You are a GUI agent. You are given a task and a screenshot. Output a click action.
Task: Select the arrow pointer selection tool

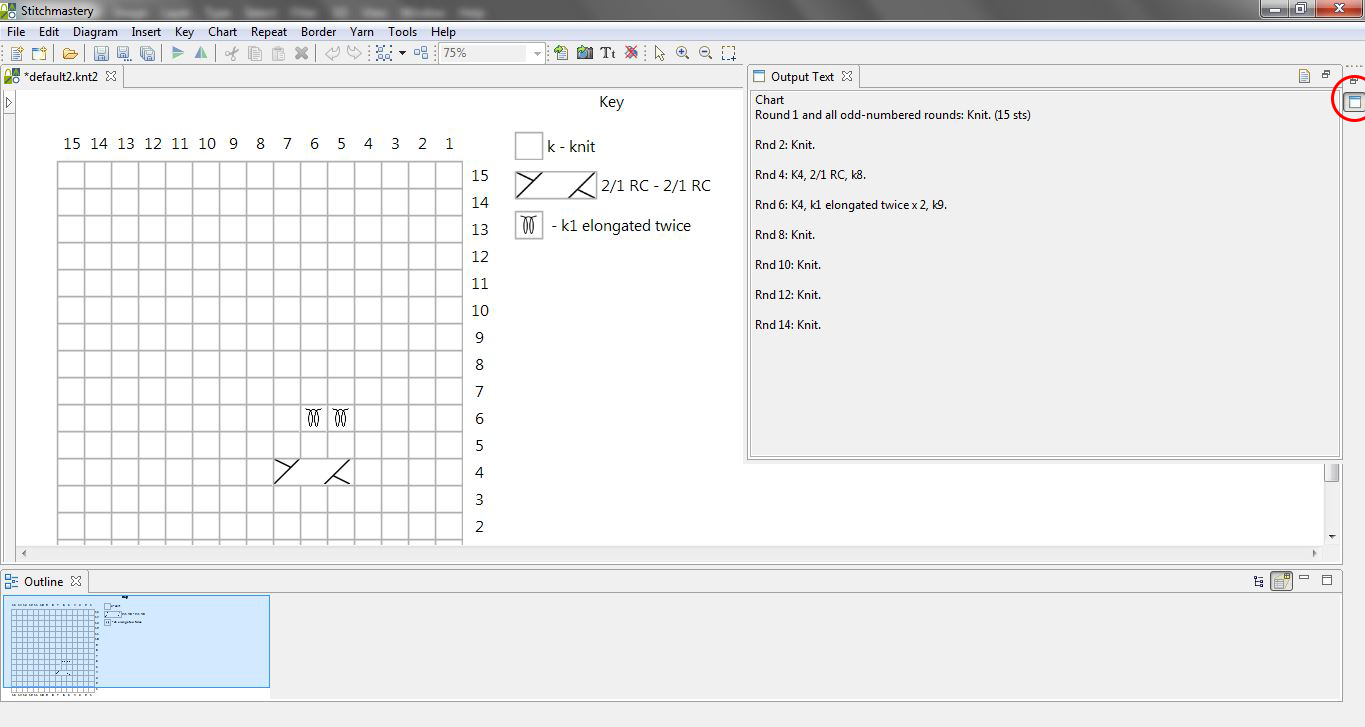[x=660, y=53]
